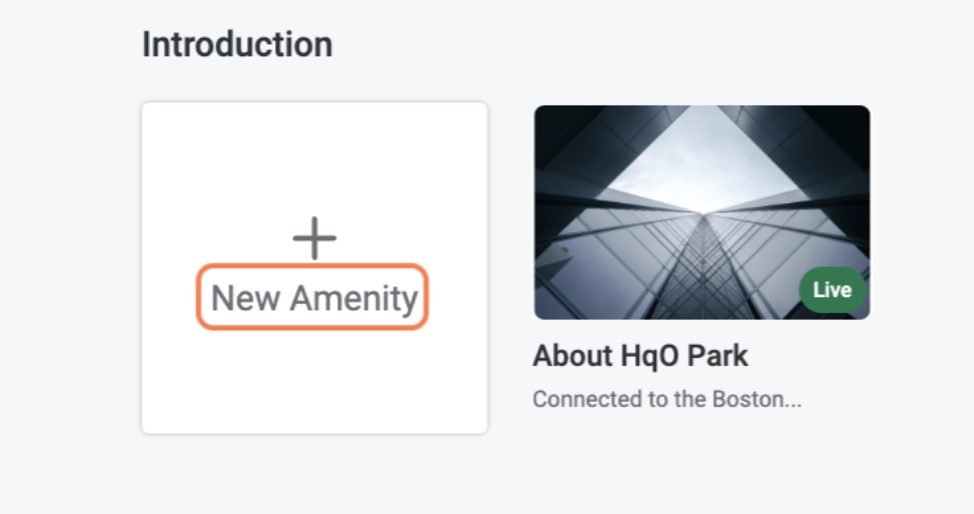Open the About HqO Park building thumbnail
The width and height of the screenshot is (974, 514).
701,212
